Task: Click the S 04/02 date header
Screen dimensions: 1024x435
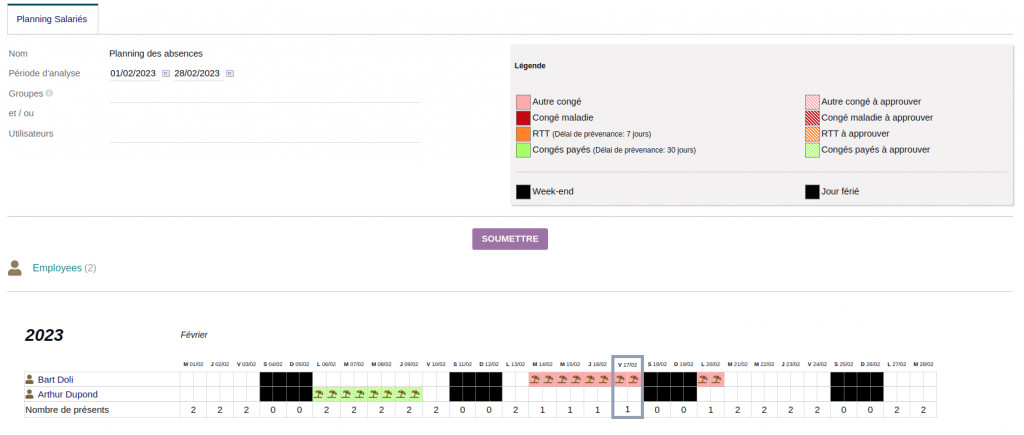Action: pos(274,364)
